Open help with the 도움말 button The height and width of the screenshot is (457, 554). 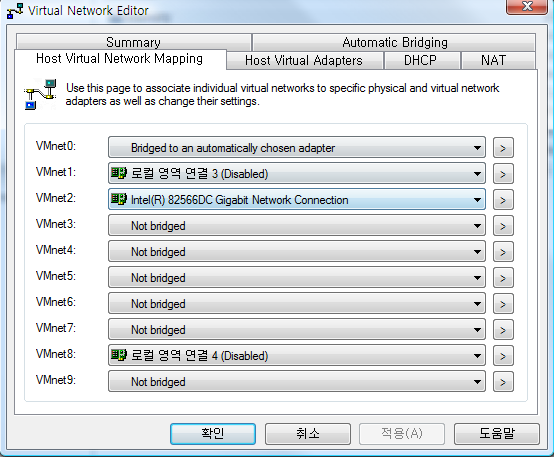[497, 434]
